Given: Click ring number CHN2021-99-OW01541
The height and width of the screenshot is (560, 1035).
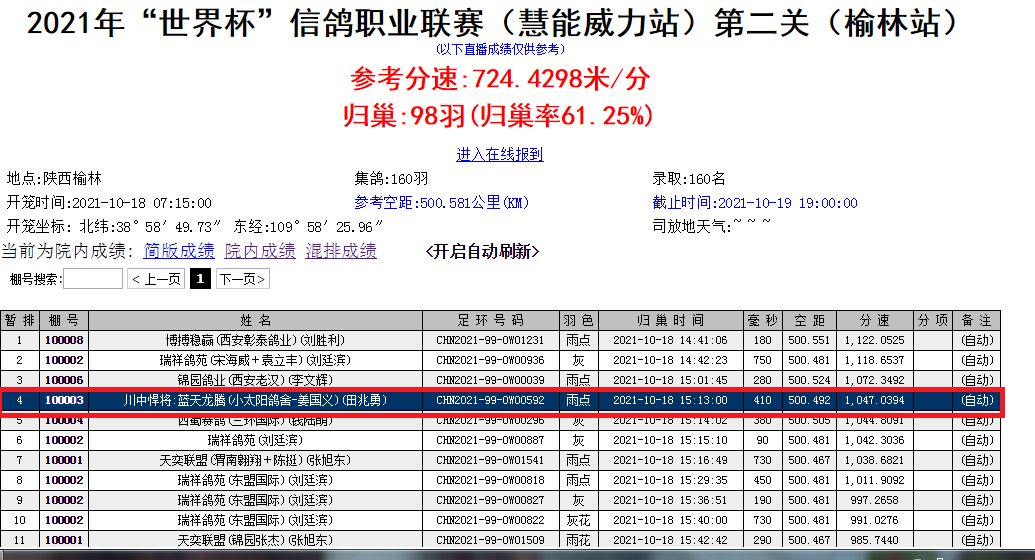Looking at the screenshot, I should coord(490,460).
